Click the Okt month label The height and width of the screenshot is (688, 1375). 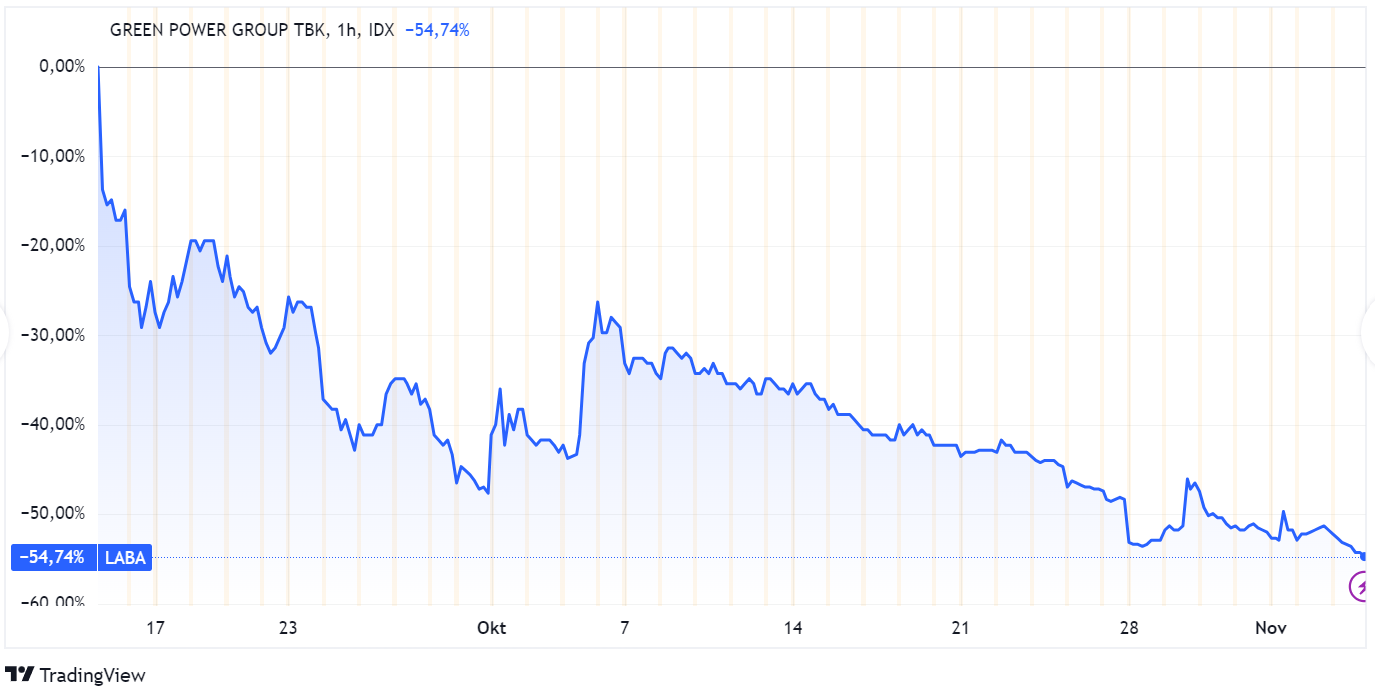(x=492, y=628)
